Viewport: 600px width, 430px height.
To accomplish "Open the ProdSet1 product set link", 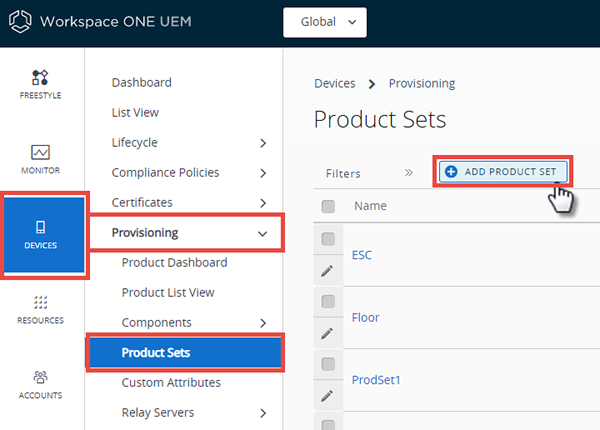I will click(x=376, y=380).
